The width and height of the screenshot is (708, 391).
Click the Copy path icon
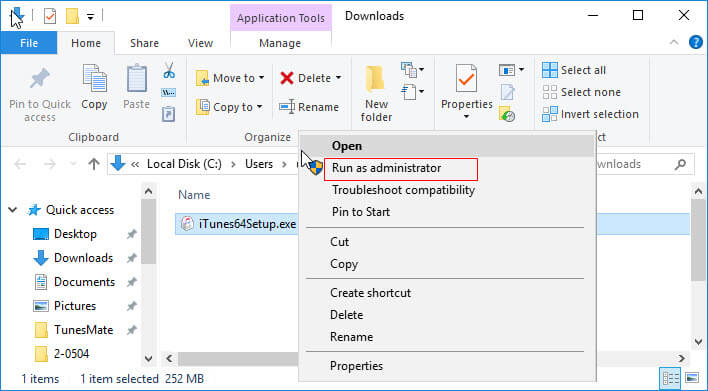pos(168,93)
